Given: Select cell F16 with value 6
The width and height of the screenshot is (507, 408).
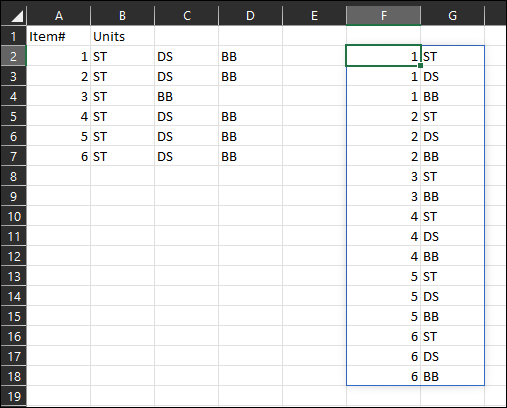Looking at the screenshot, I should (383, 336).
